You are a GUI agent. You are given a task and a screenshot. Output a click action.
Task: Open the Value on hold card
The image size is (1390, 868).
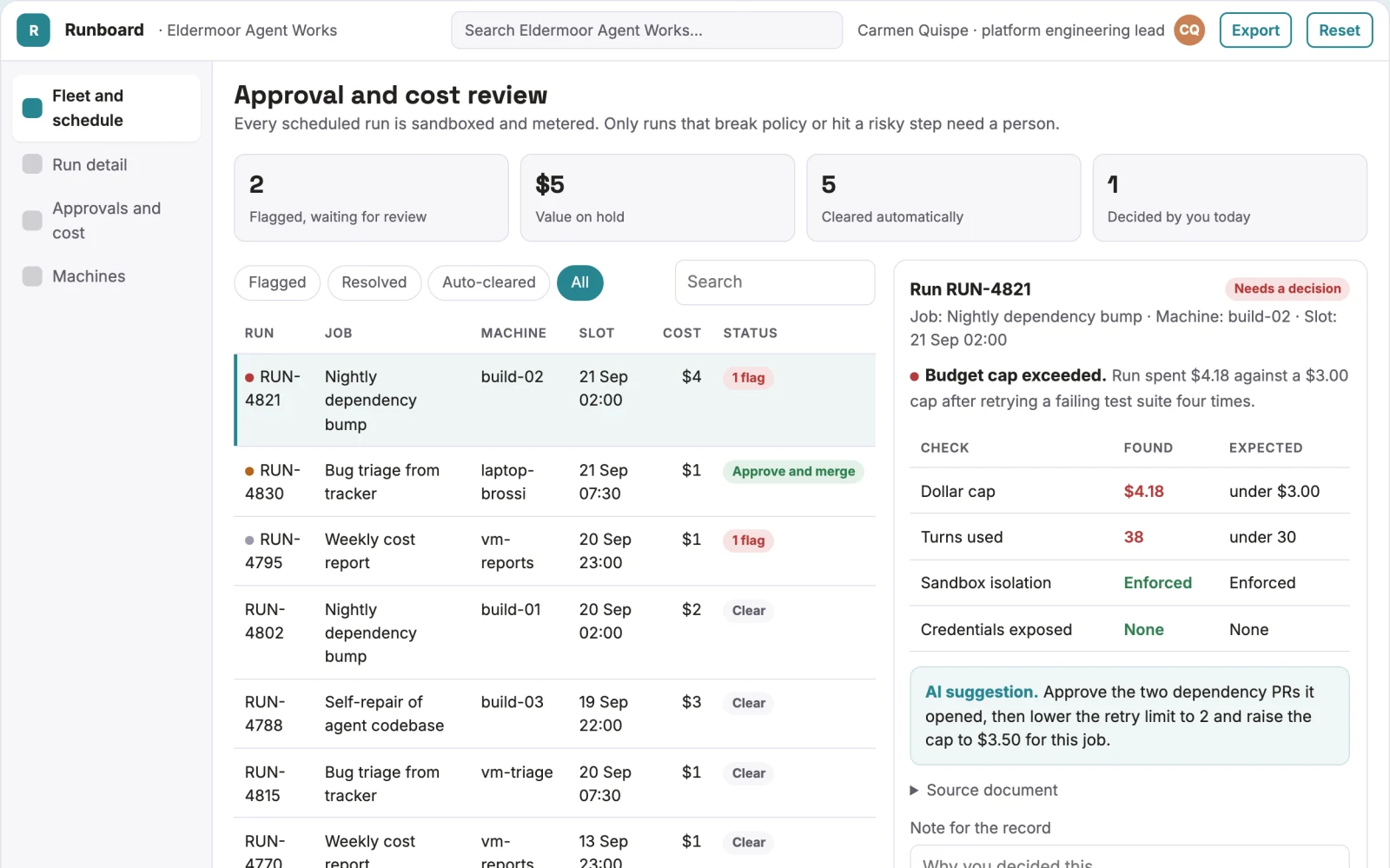pos(657,198)
